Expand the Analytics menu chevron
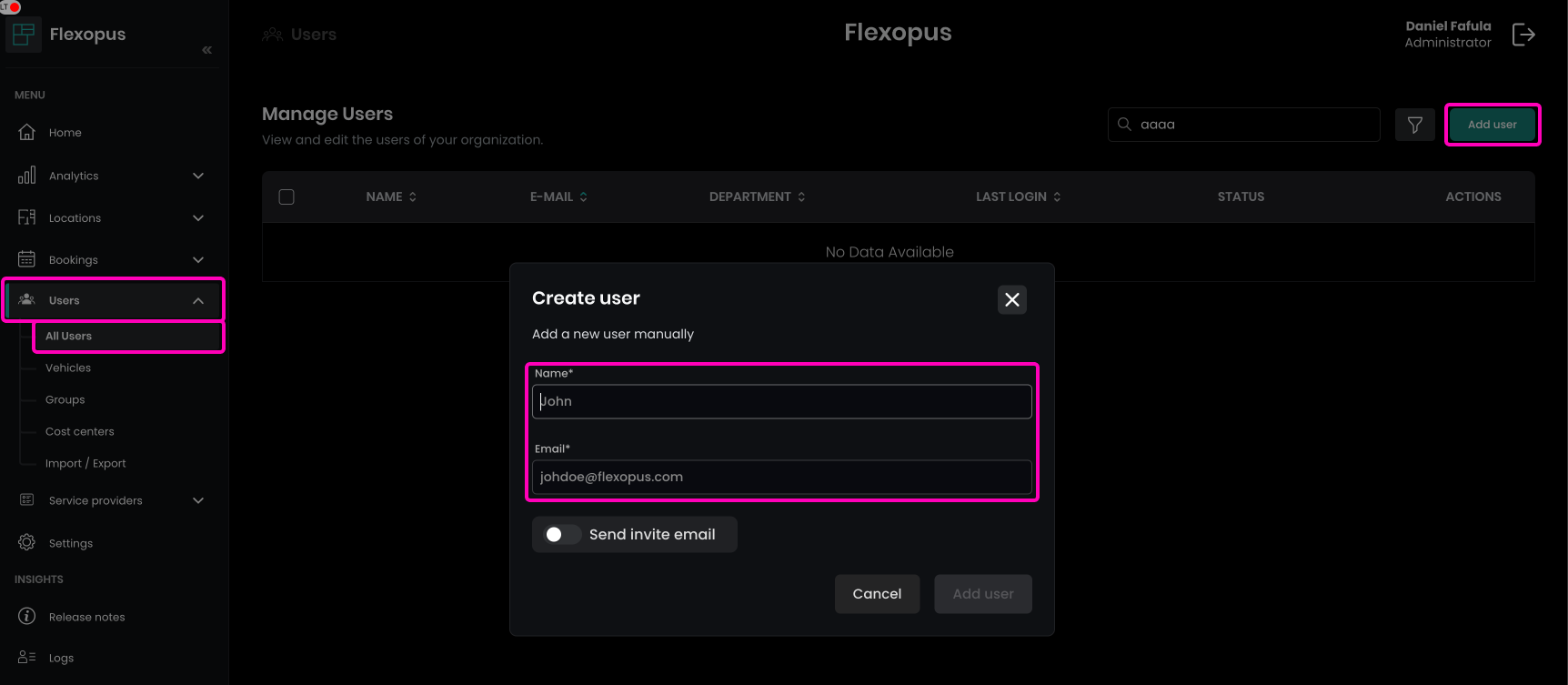Screen dimensions: 1568x685 pyautogui.click(x=198, y=176)
